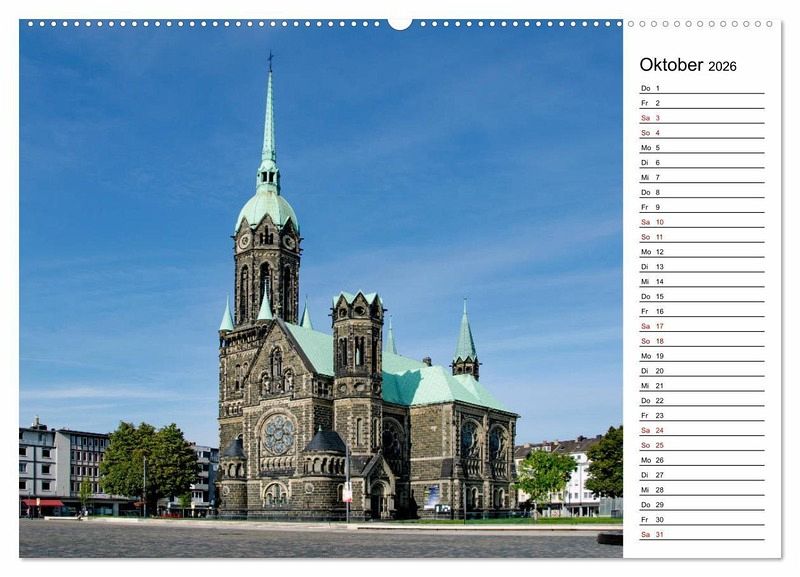This screenshot has height=577, width=800.
Task: Click the round hanging hole at top
Action: [x=400, y=22]
